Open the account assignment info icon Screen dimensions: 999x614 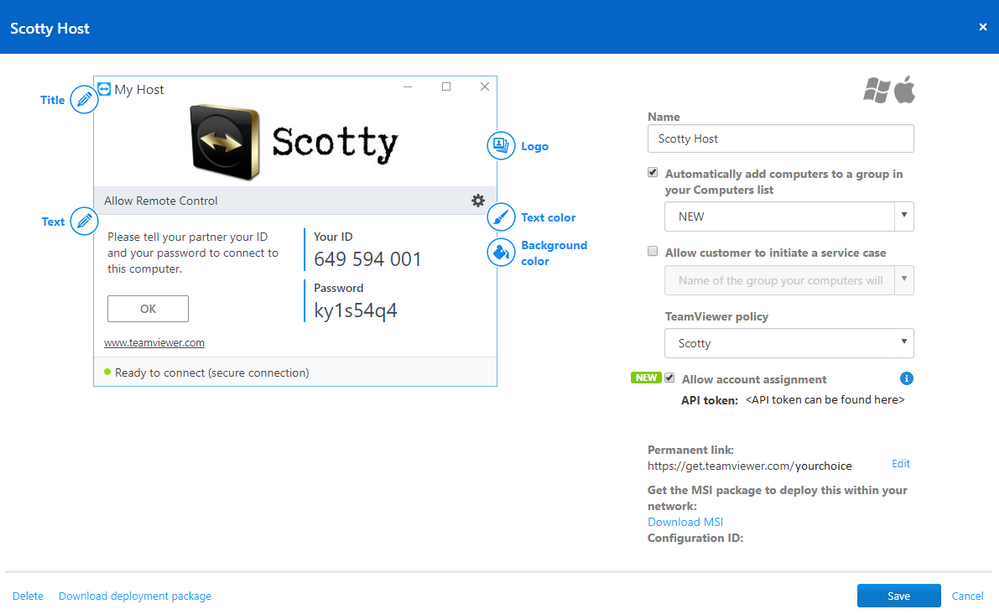[x=907, y=378]
